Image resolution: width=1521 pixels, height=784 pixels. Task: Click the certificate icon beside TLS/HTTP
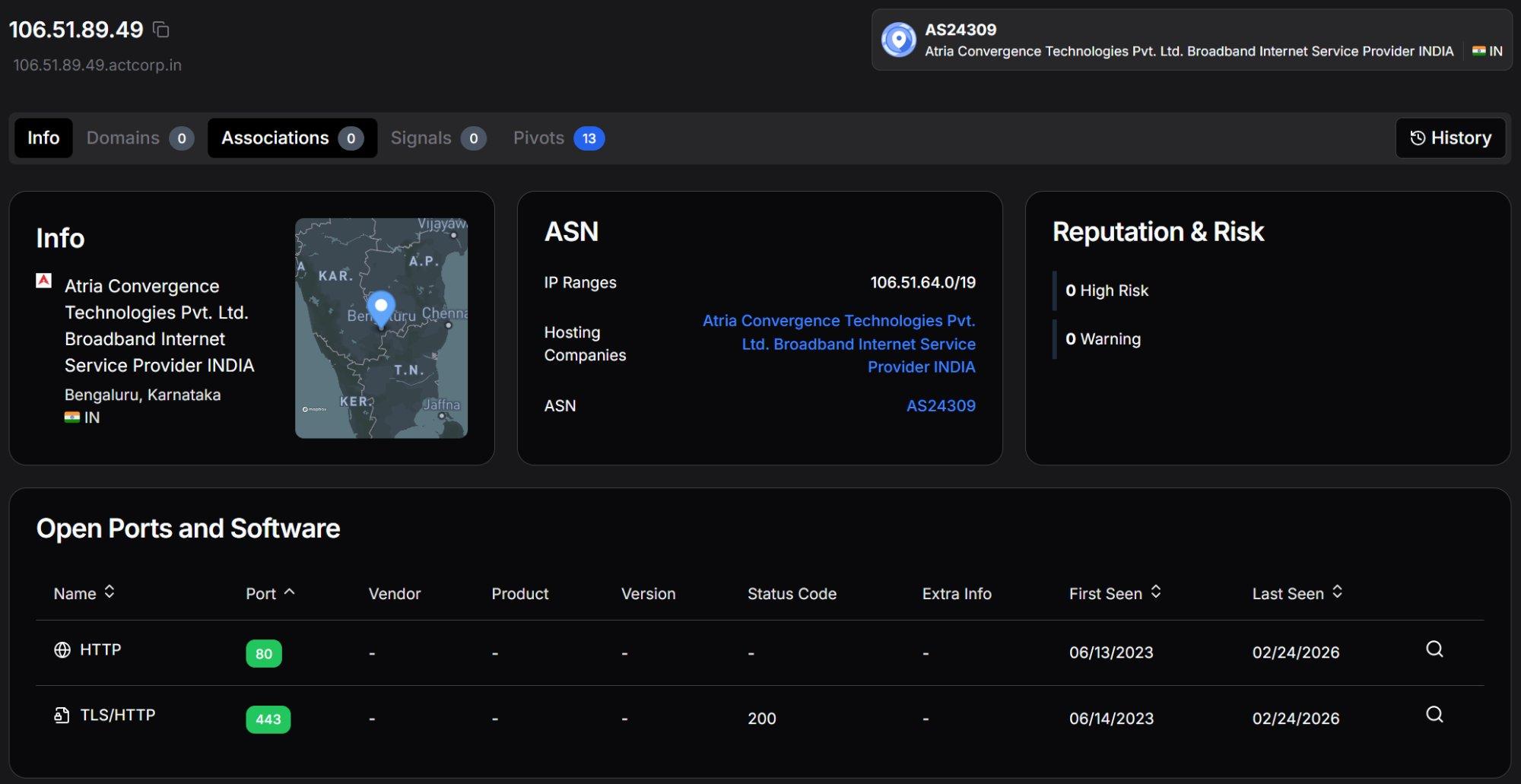[x=62, y=715]
